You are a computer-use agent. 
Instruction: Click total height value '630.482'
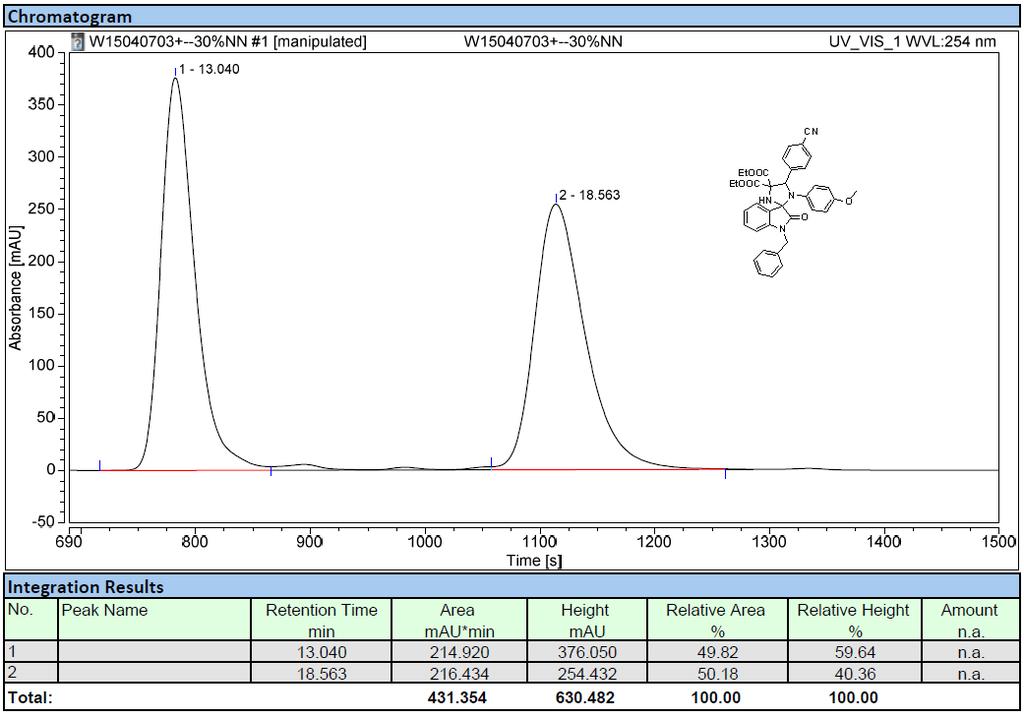click(x=585, y=697)
